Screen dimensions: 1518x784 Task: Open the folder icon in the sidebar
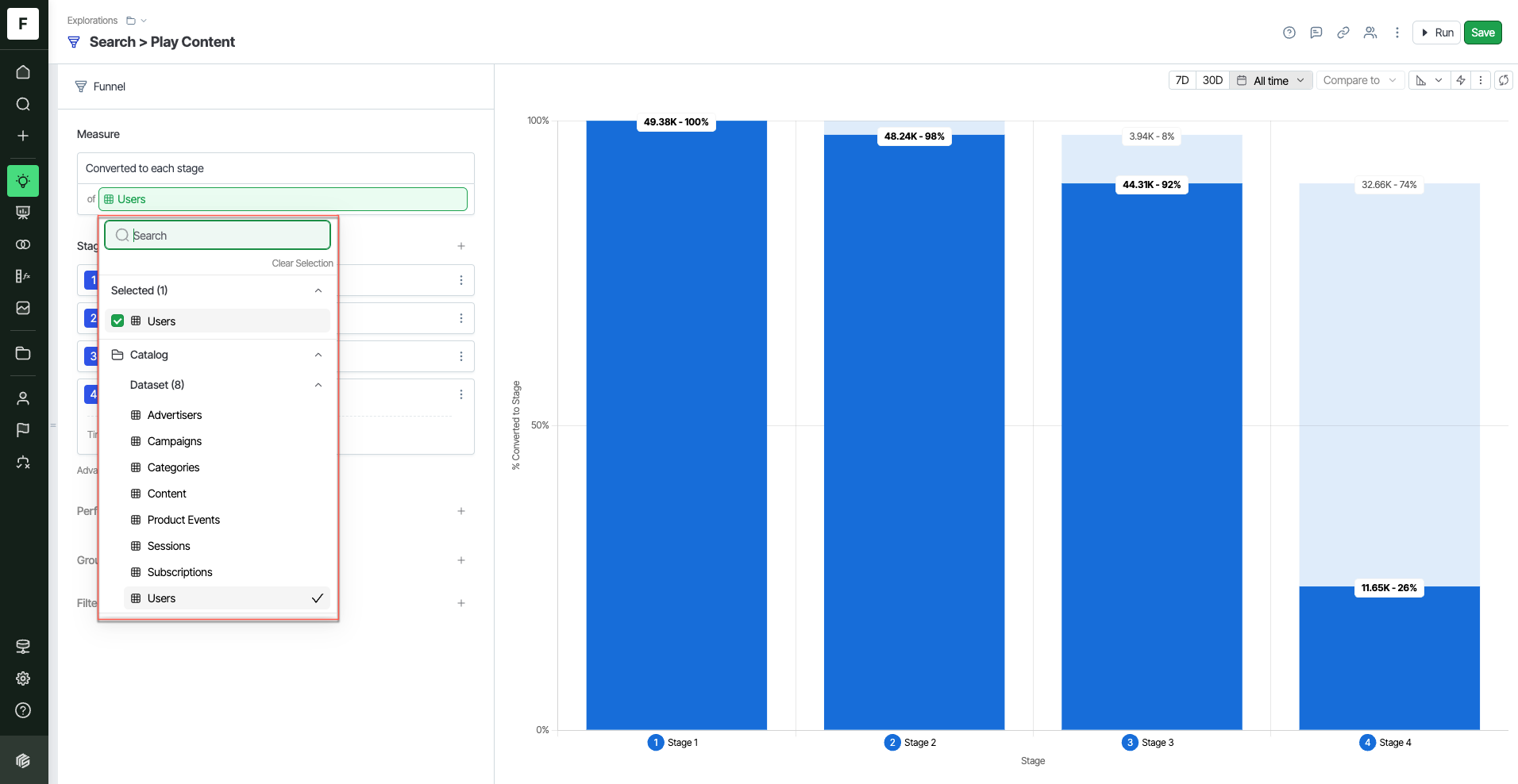[x=23, y=353]
